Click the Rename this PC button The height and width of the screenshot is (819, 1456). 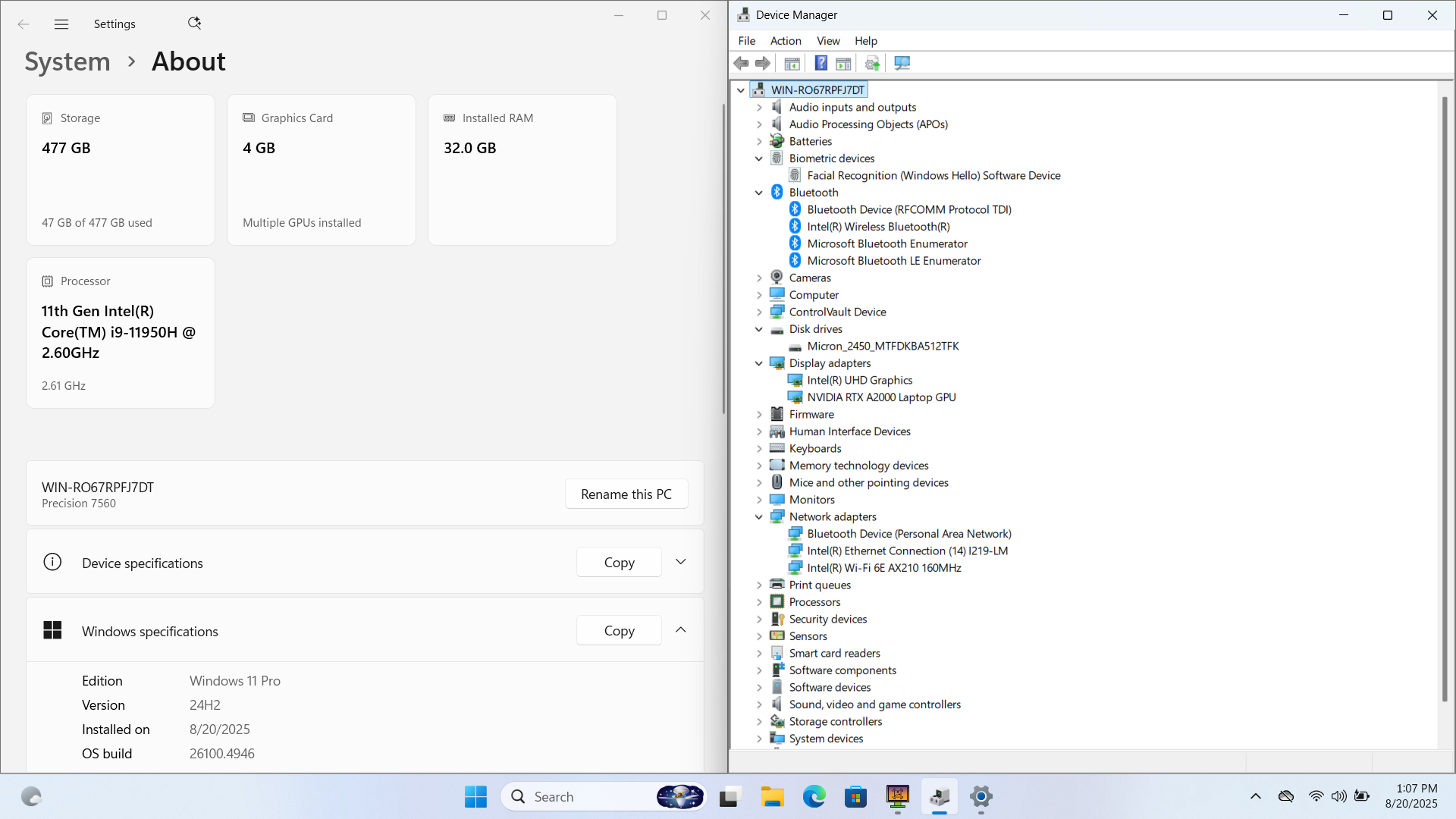(626, 494)
